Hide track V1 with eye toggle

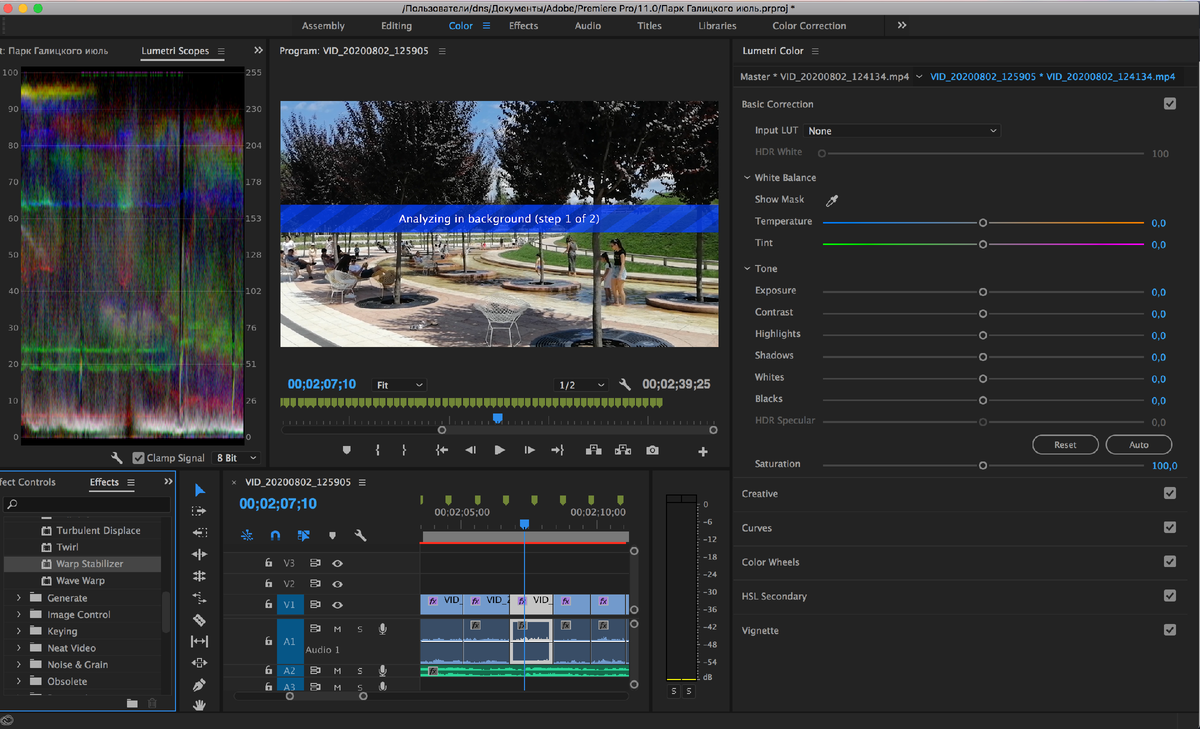click(337, 605)
